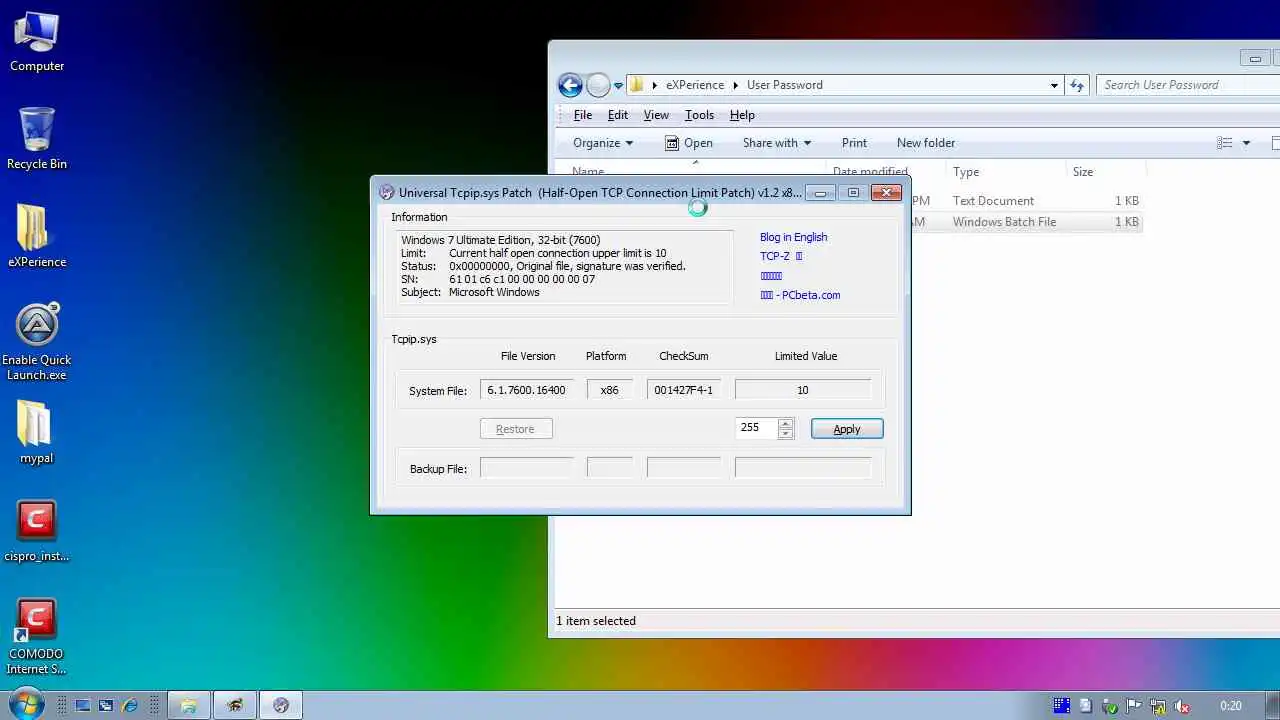1280x720 pixels.
Task: Click Back arrow in Explorer window
Action: (x=570, y=85)
